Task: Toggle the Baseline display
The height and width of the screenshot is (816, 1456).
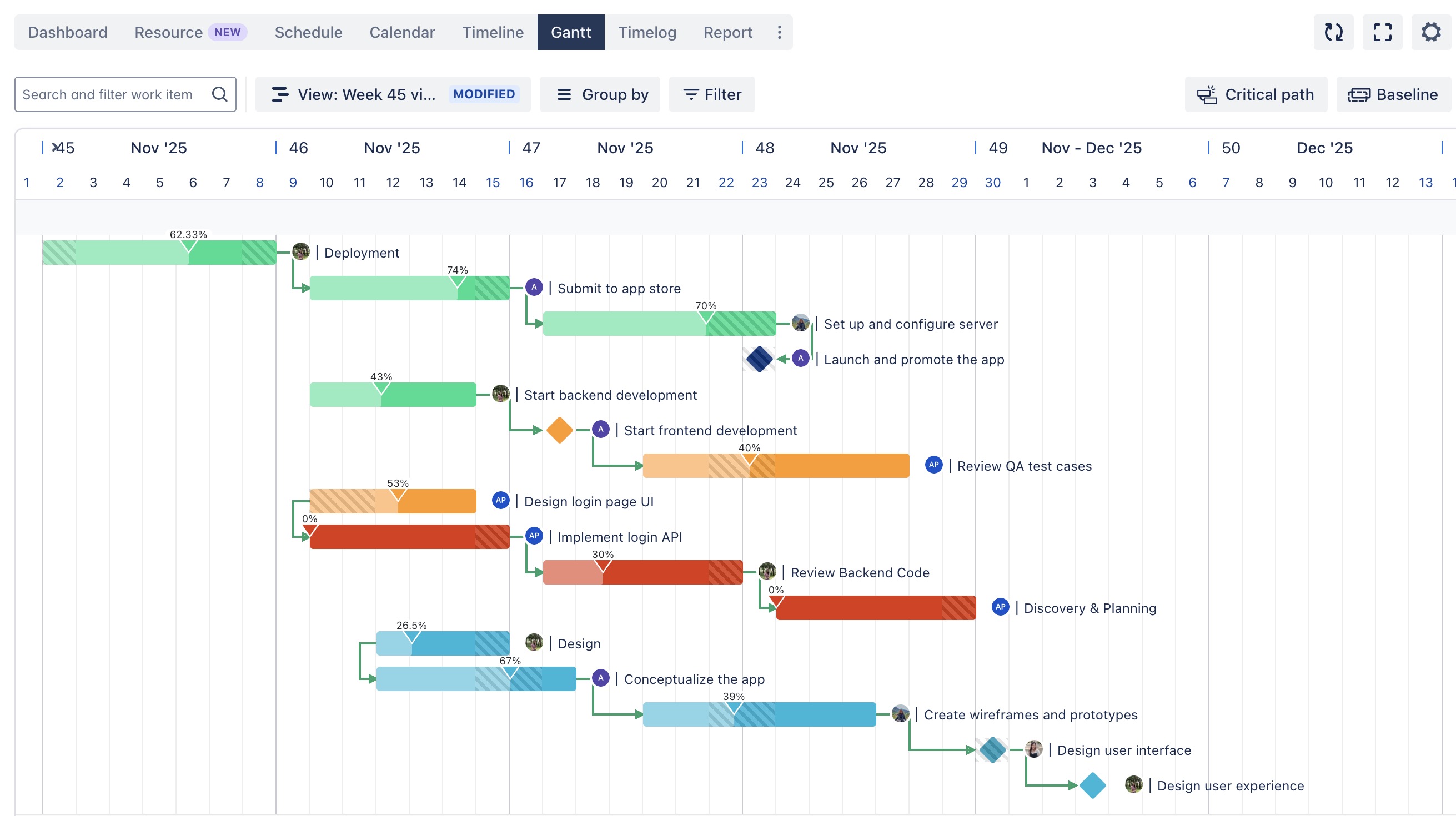Action: point(1393,94)
